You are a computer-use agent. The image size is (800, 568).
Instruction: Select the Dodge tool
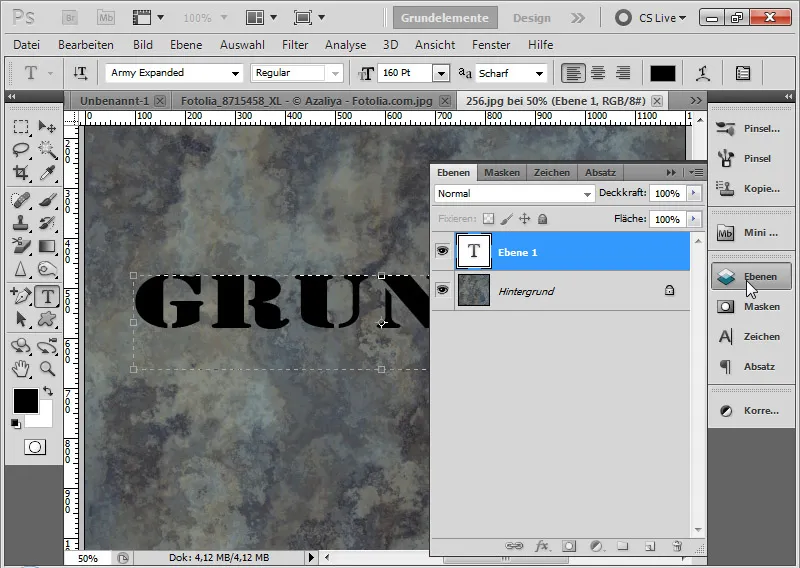[47, 269]
